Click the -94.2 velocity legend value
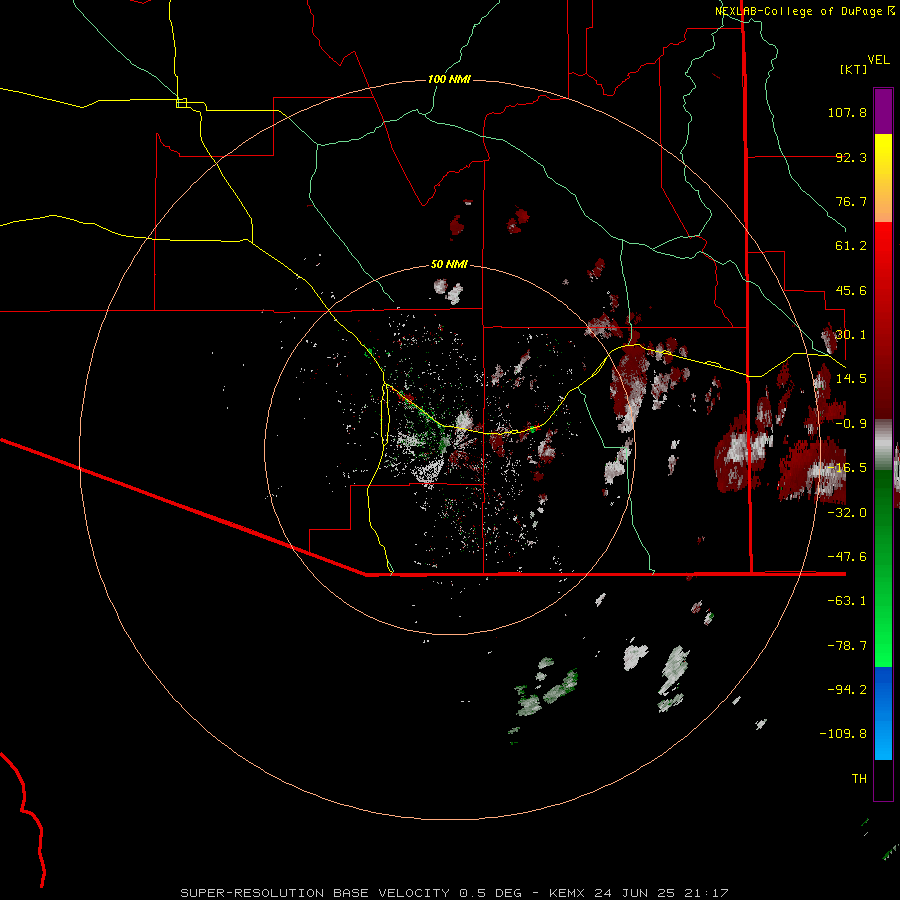Screen dimensions: 900x900 tap(847, 690)
